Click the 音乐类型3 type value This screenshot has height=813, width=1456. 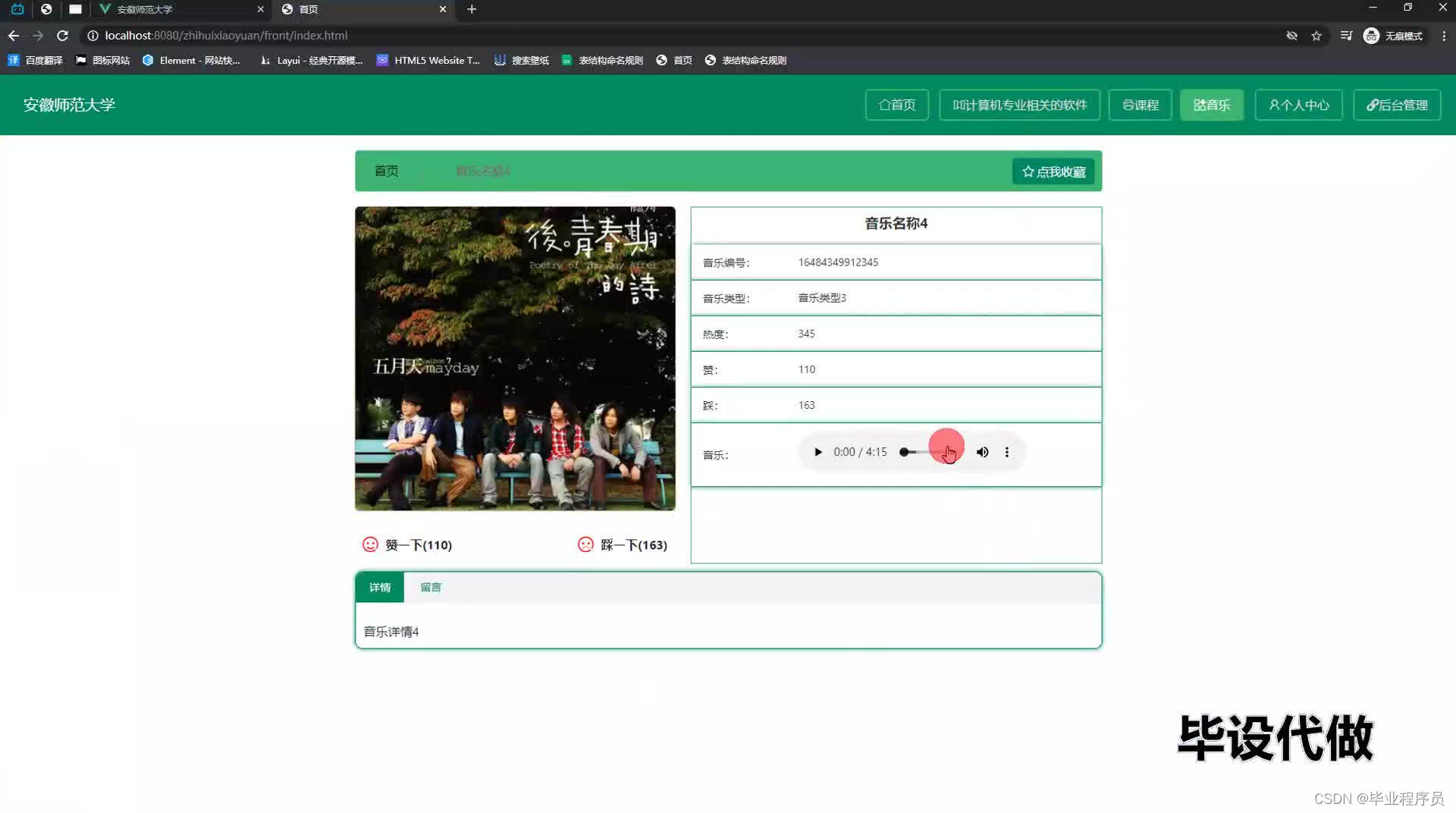[x=822, y=297]
